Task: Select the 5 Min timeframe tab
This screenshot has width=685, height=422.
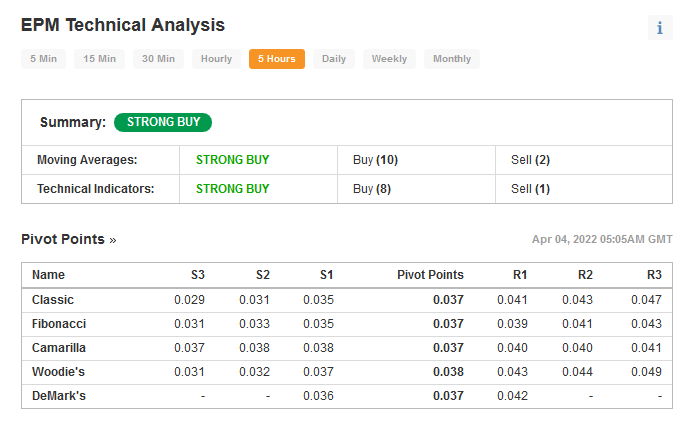Action: point(43,59)
